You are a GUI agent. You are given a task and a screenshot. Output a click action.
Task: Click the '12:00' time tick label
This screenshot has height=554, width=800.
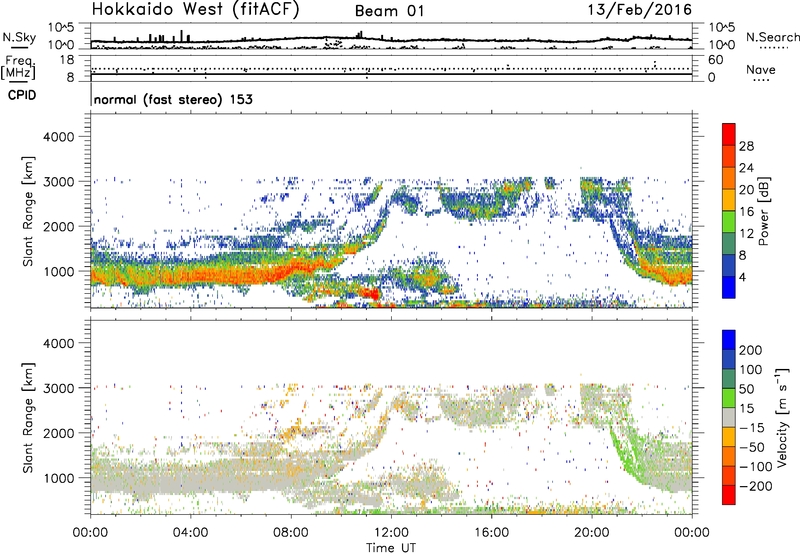[x=391, y=533]
